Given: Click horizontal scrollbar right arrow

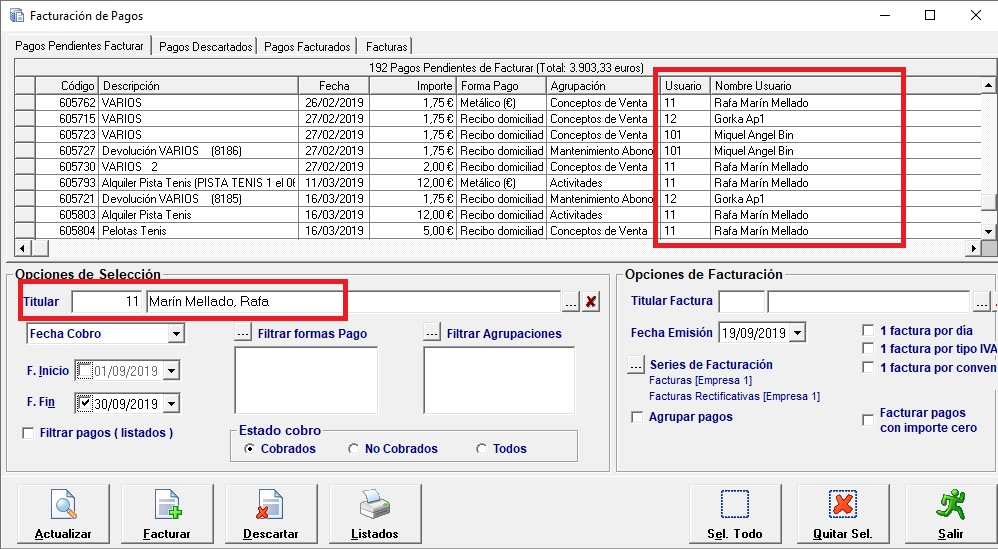Looking at the screenshot, I should (x=973, y=248).
